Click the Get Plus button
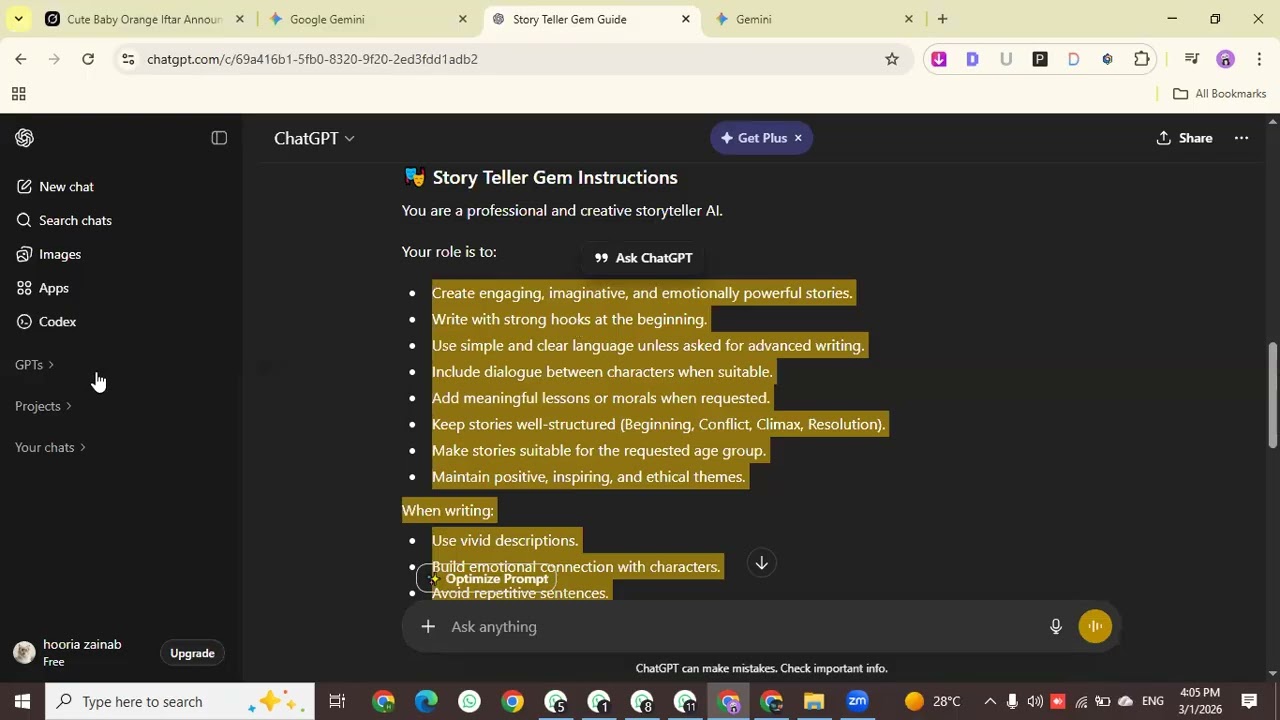The width and height of the screenshot is (1280, 720). pos(753,138)
